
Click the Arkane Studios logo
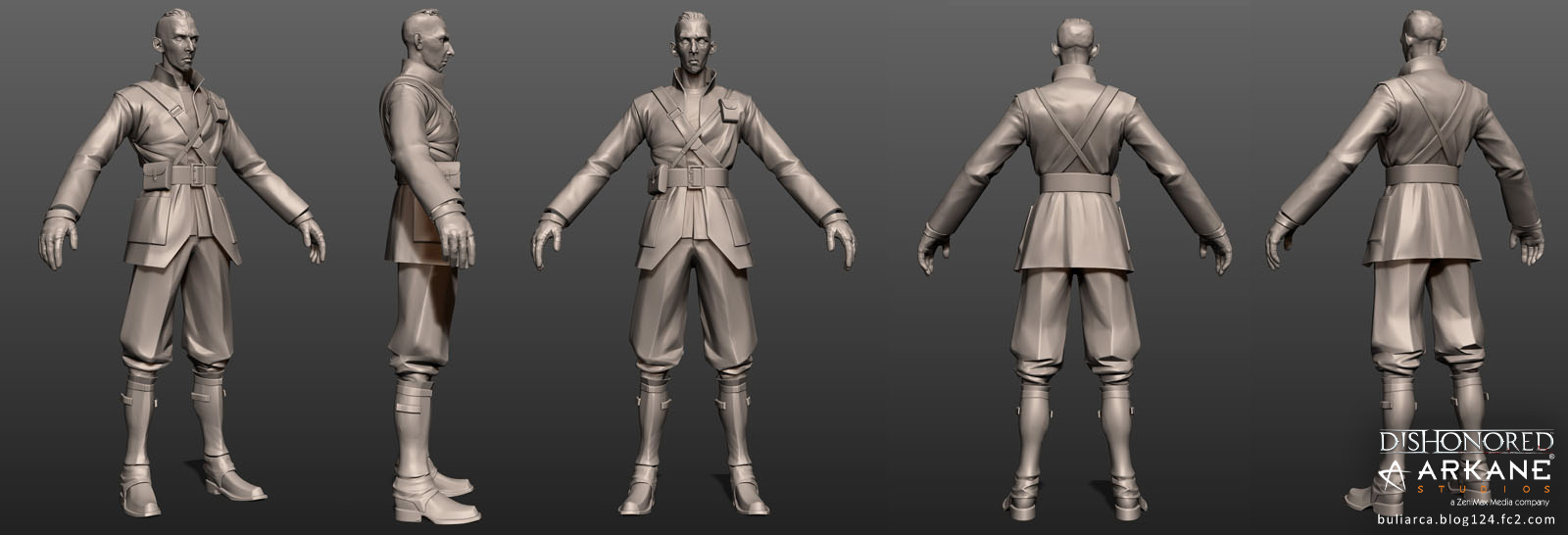tap(1466, 475)
